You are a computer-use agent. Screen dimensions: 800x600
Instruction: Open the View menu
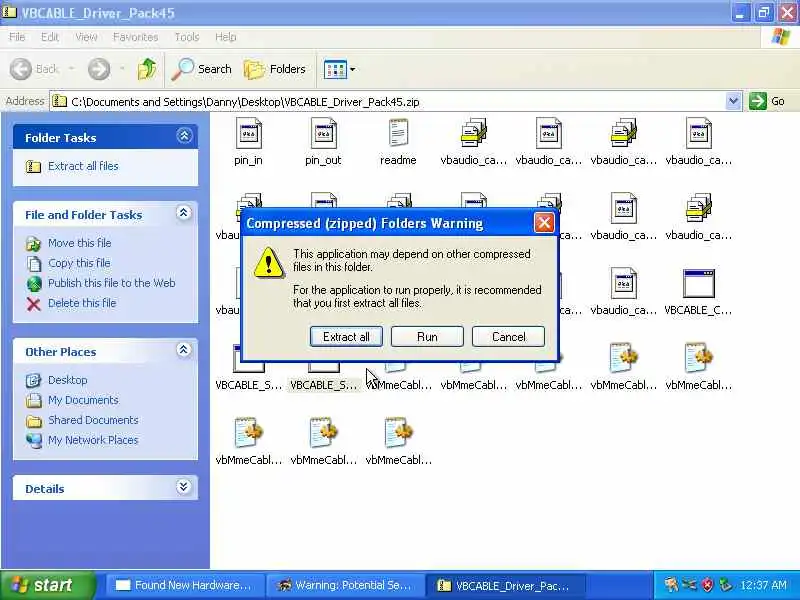pyautogui.click(x=86, y=37)
